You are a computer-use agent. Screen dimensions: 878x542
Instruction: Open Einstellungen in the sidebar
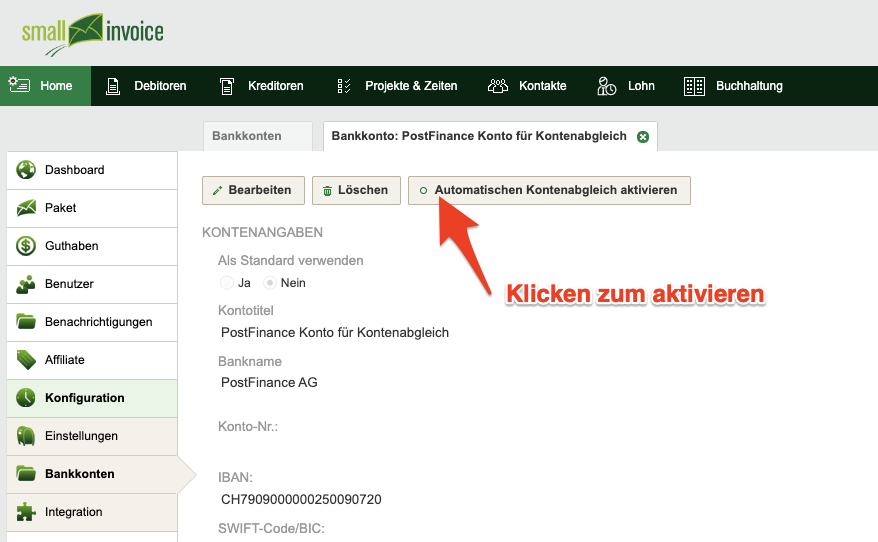[x=92, y=436]
